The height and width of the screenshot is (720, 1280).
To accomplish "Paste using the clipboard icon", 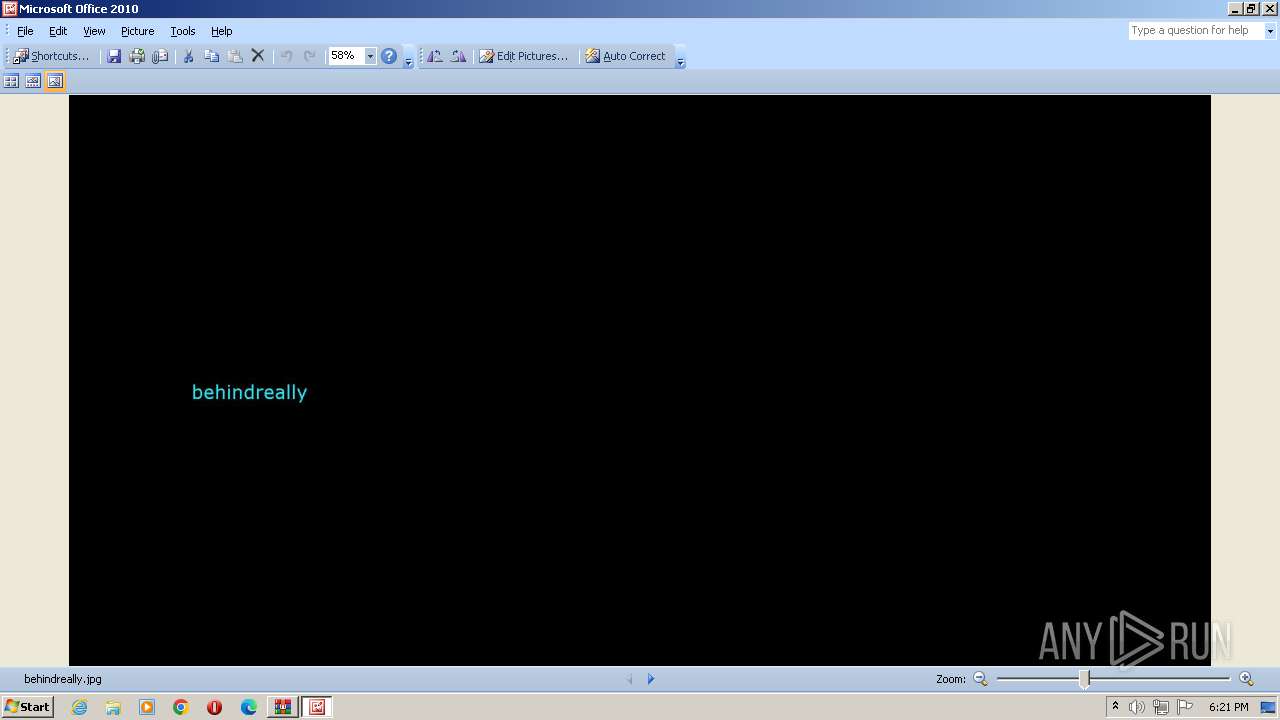I will [x=235, y=56].
